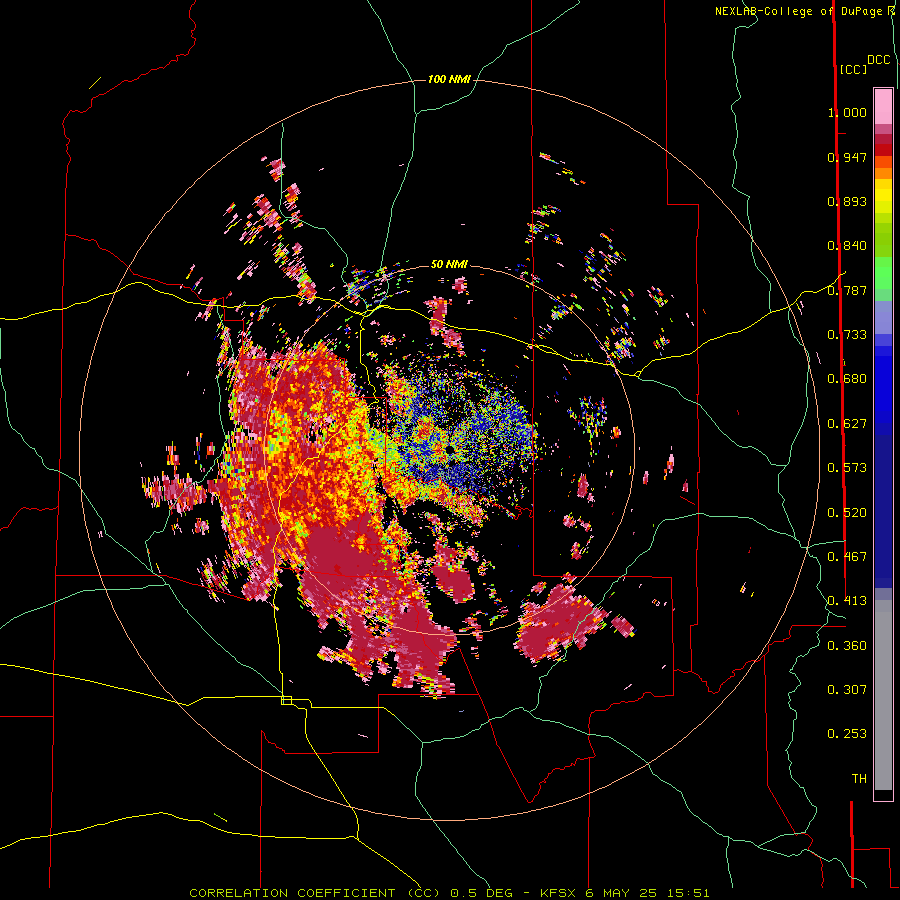Select the 0.733 legend value

tap(847, 335)
